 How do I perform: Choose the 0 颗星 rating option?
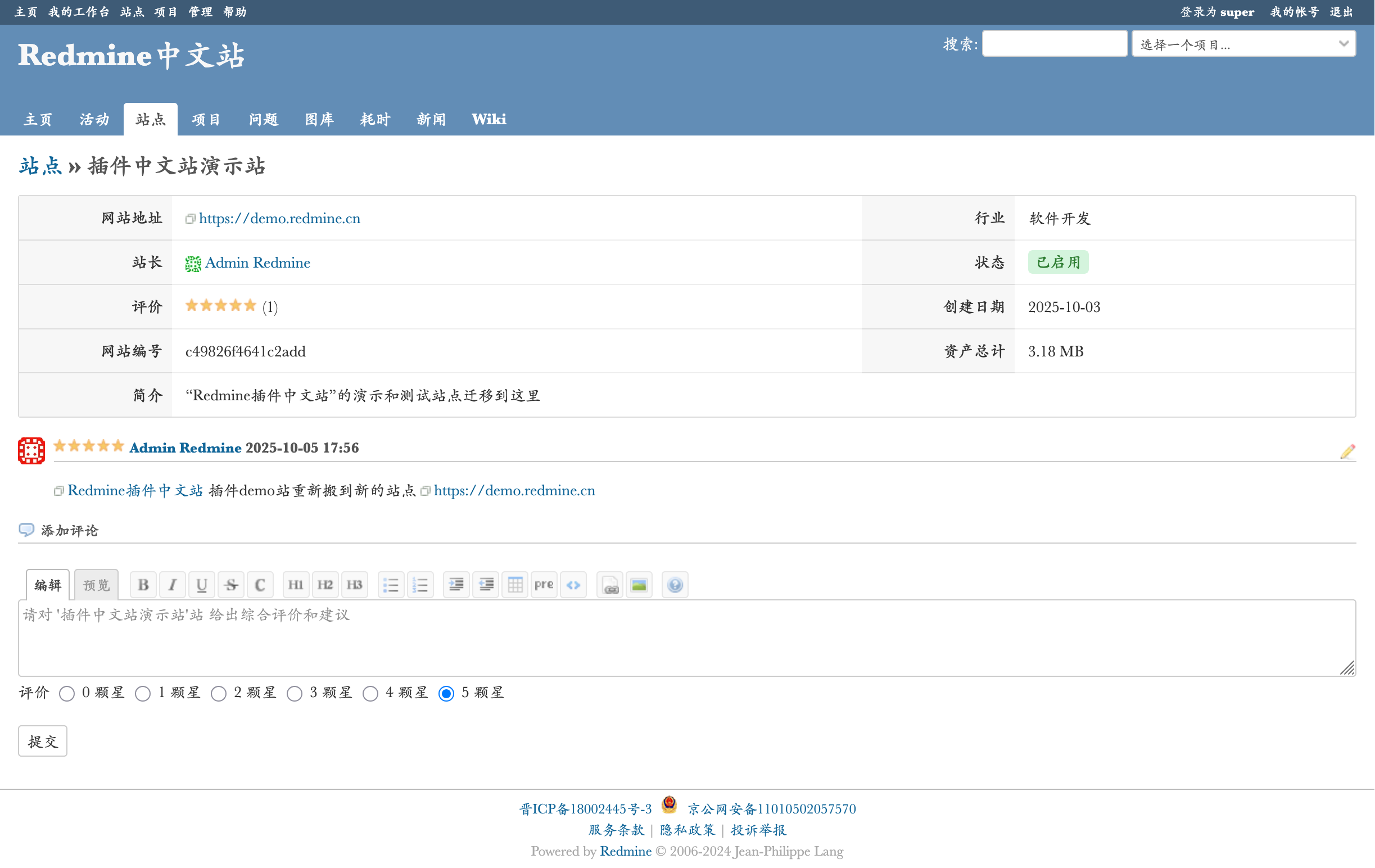[67, 693]
